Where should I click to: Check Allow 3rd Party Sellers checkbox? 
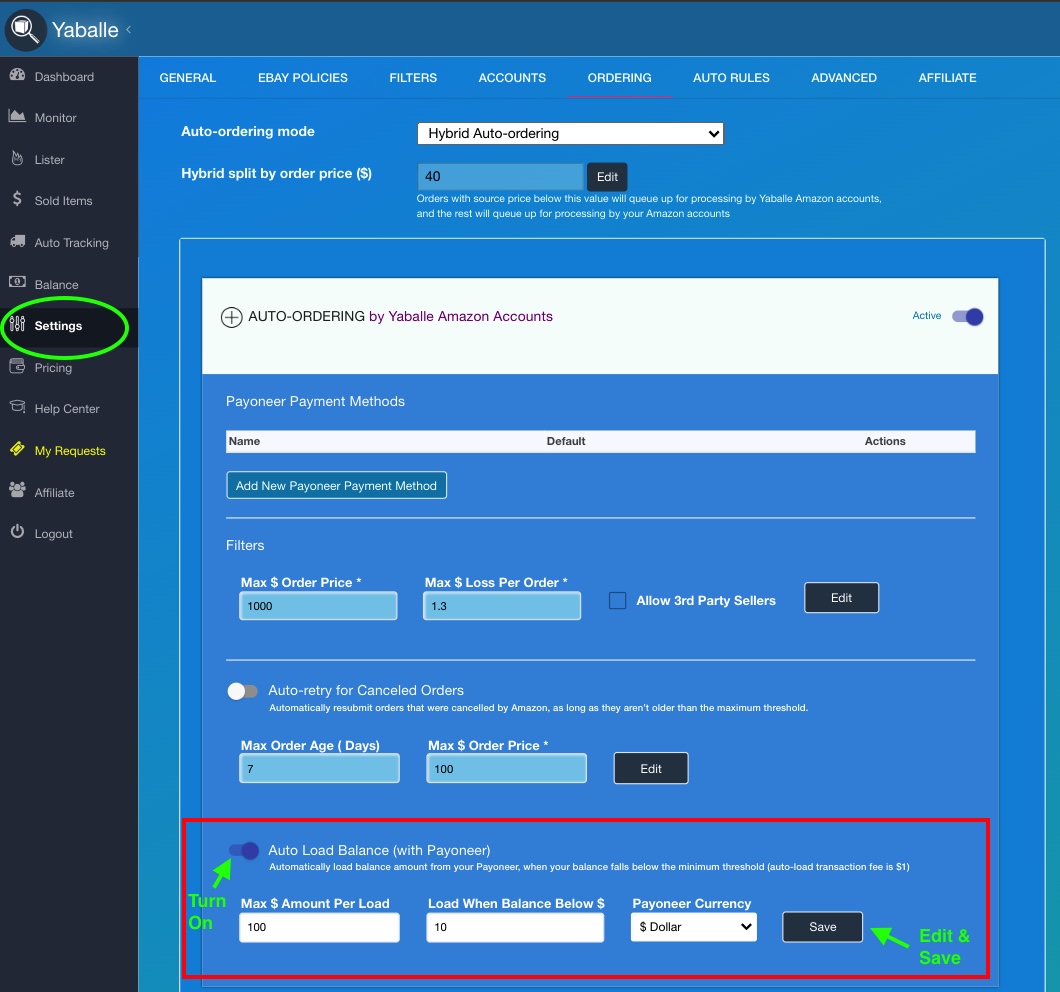617,600
